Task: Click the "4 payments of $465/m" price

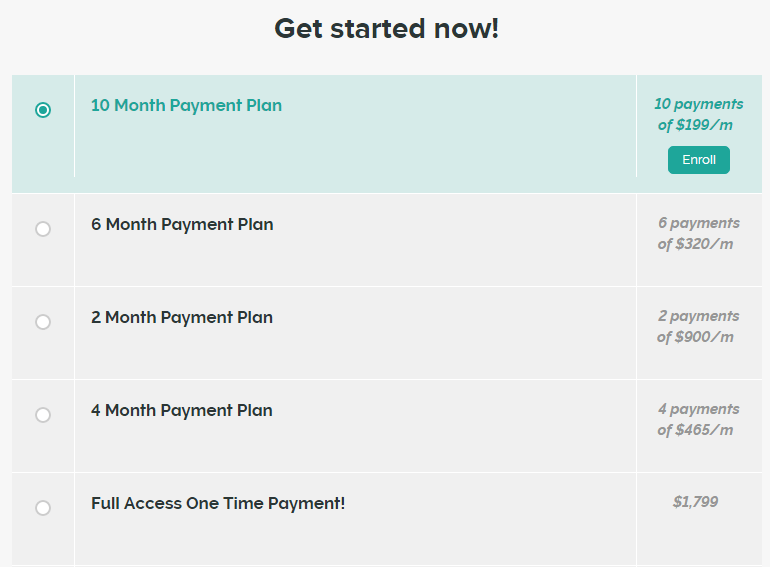Action: coord(698,420)
